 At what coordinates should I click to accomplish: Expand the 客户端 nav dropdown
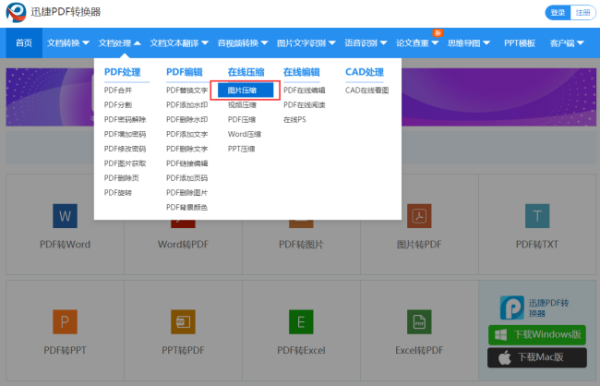567,43
